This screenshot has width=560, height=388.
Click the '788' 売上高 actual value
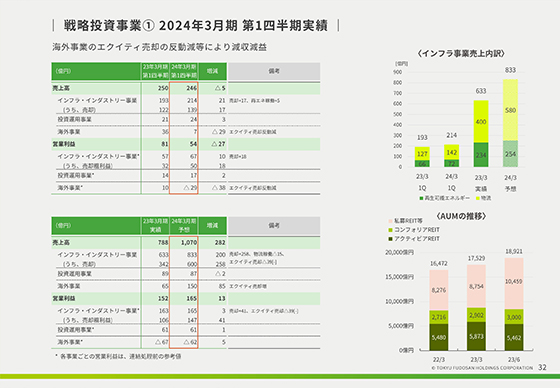pyautogui.click(x=163, y=243)
